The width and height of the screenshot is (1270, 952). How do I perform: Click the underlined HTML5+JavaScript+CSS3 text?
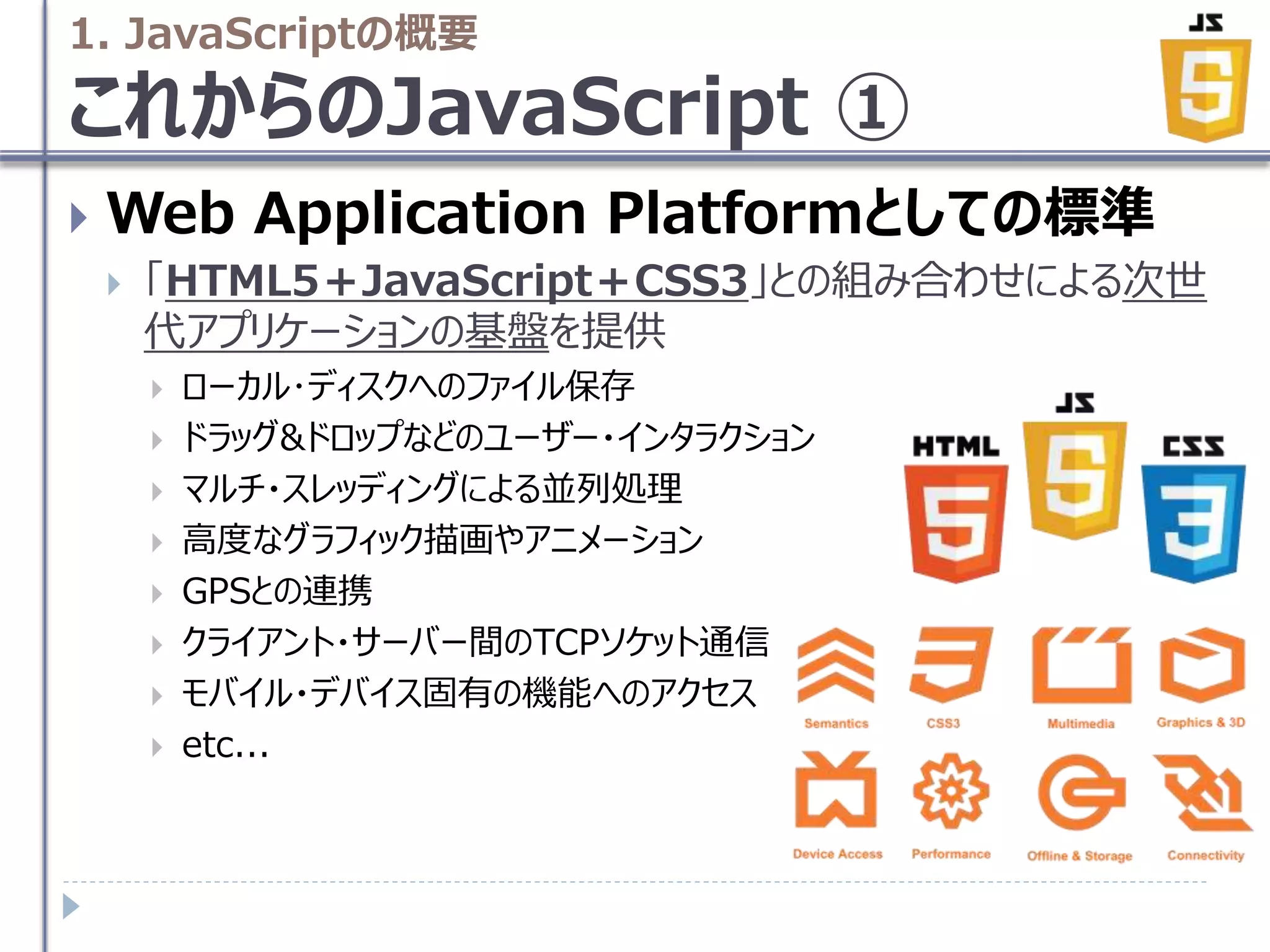pos(456,281)
